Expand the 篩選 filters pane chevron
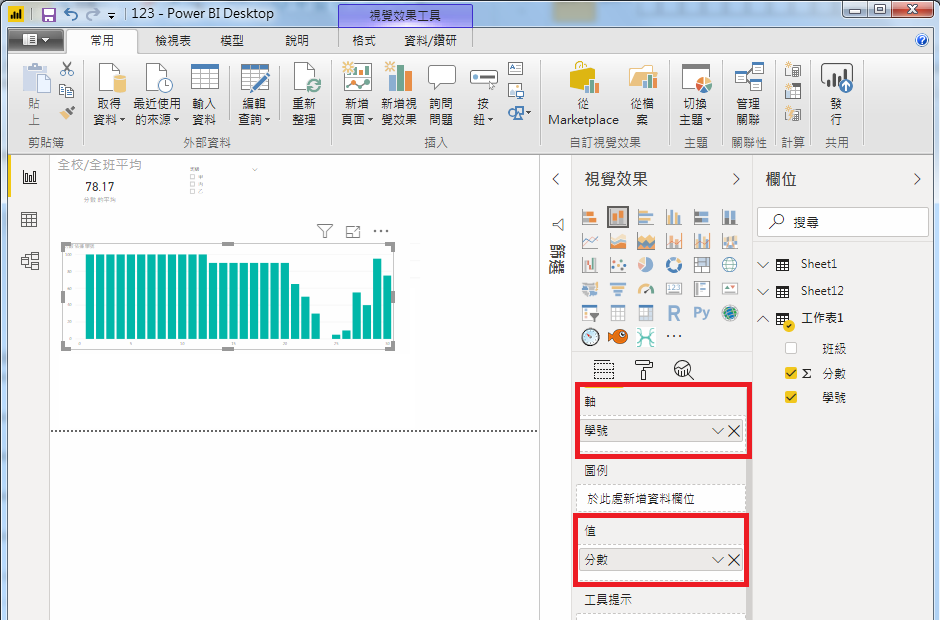Image resolution: width=940 pixels, height=620 pixels. [x=556, y=179]
